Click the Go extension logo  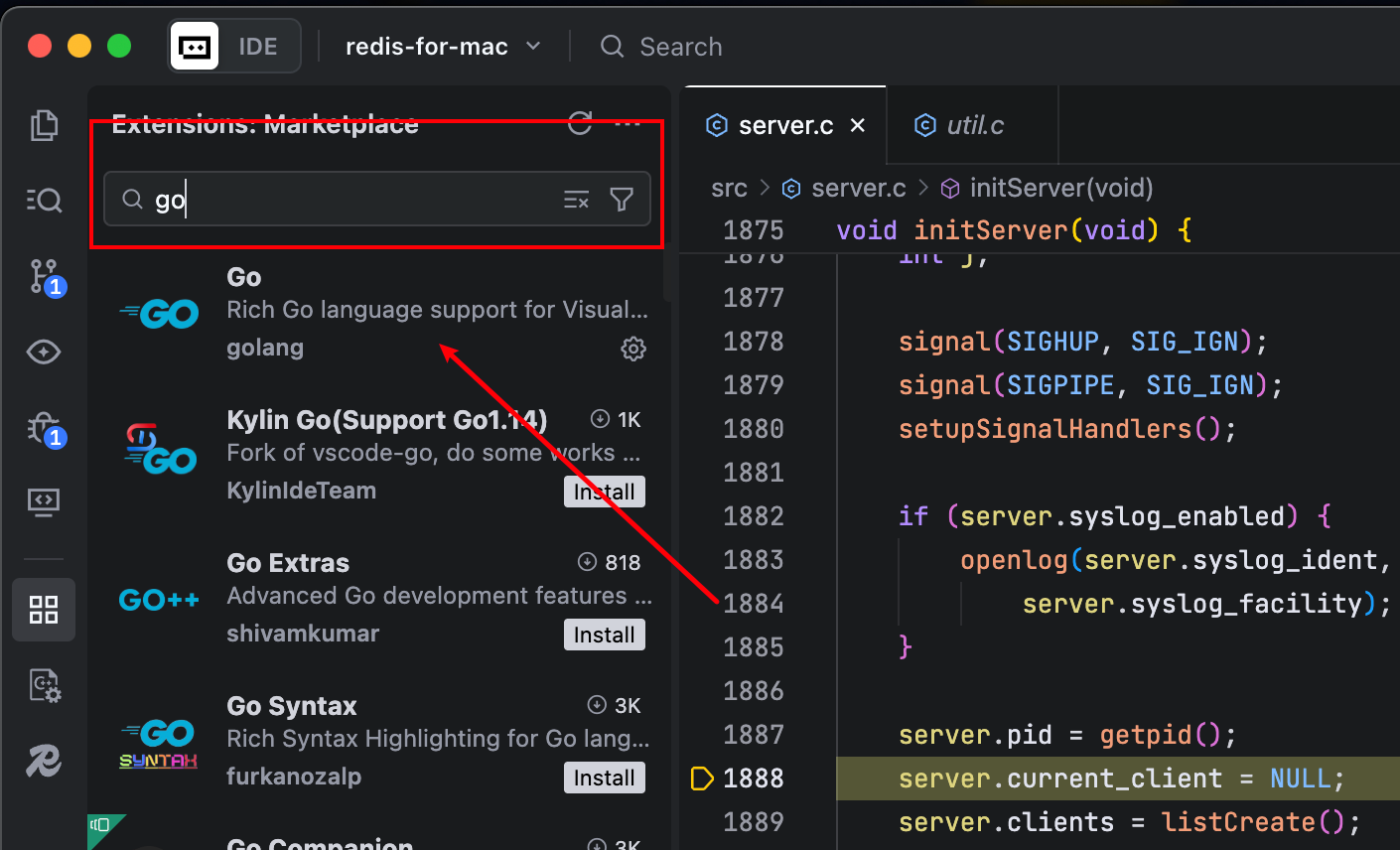click(159, 314)
